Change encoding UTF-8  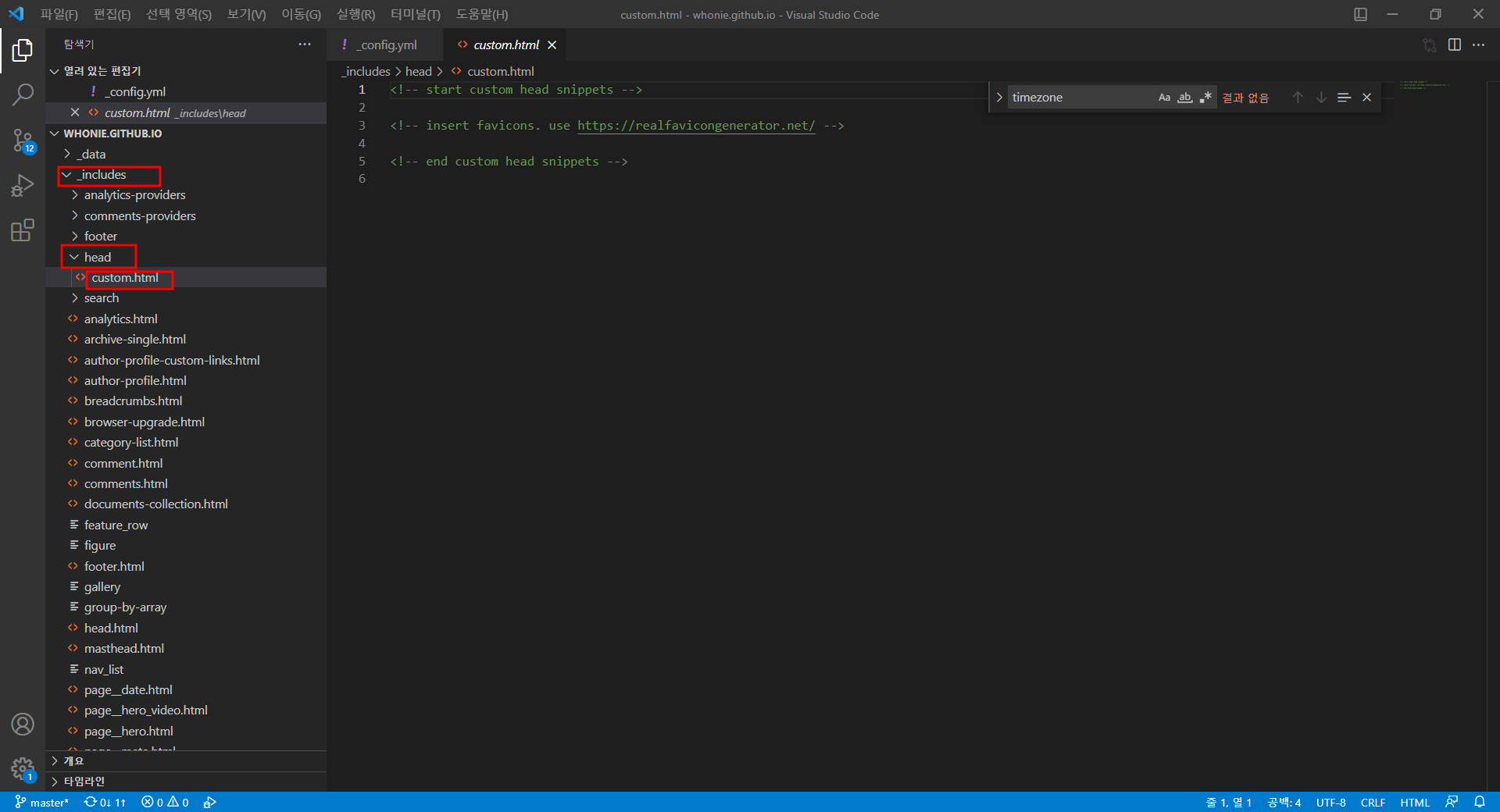(x=1330, y=803)
